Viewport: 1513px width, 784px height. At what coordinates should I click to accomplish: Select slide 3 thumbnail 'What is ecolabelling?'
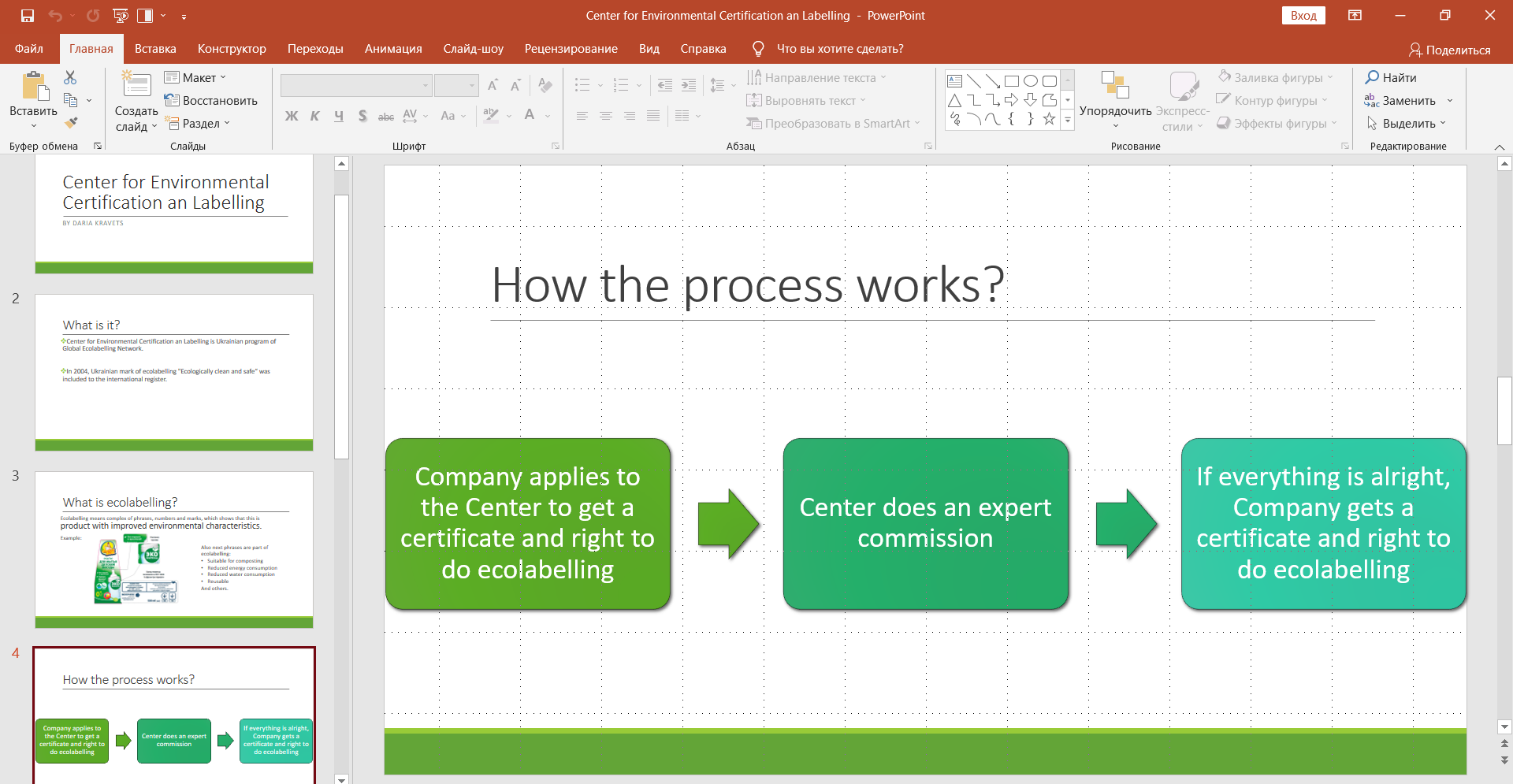click(x=174, y=549)
